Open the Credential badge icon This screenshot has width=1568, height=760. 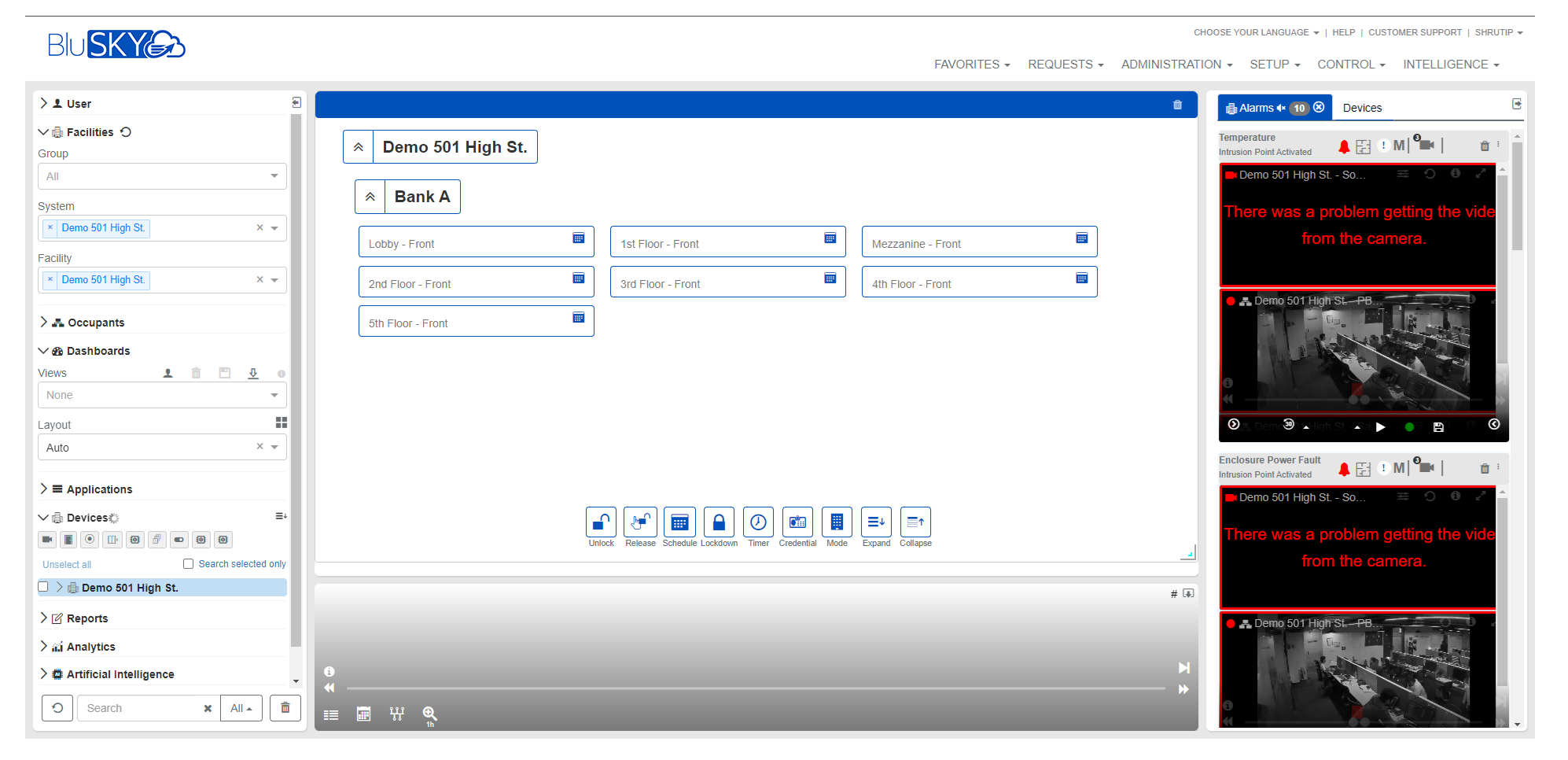tap(797, 522)
